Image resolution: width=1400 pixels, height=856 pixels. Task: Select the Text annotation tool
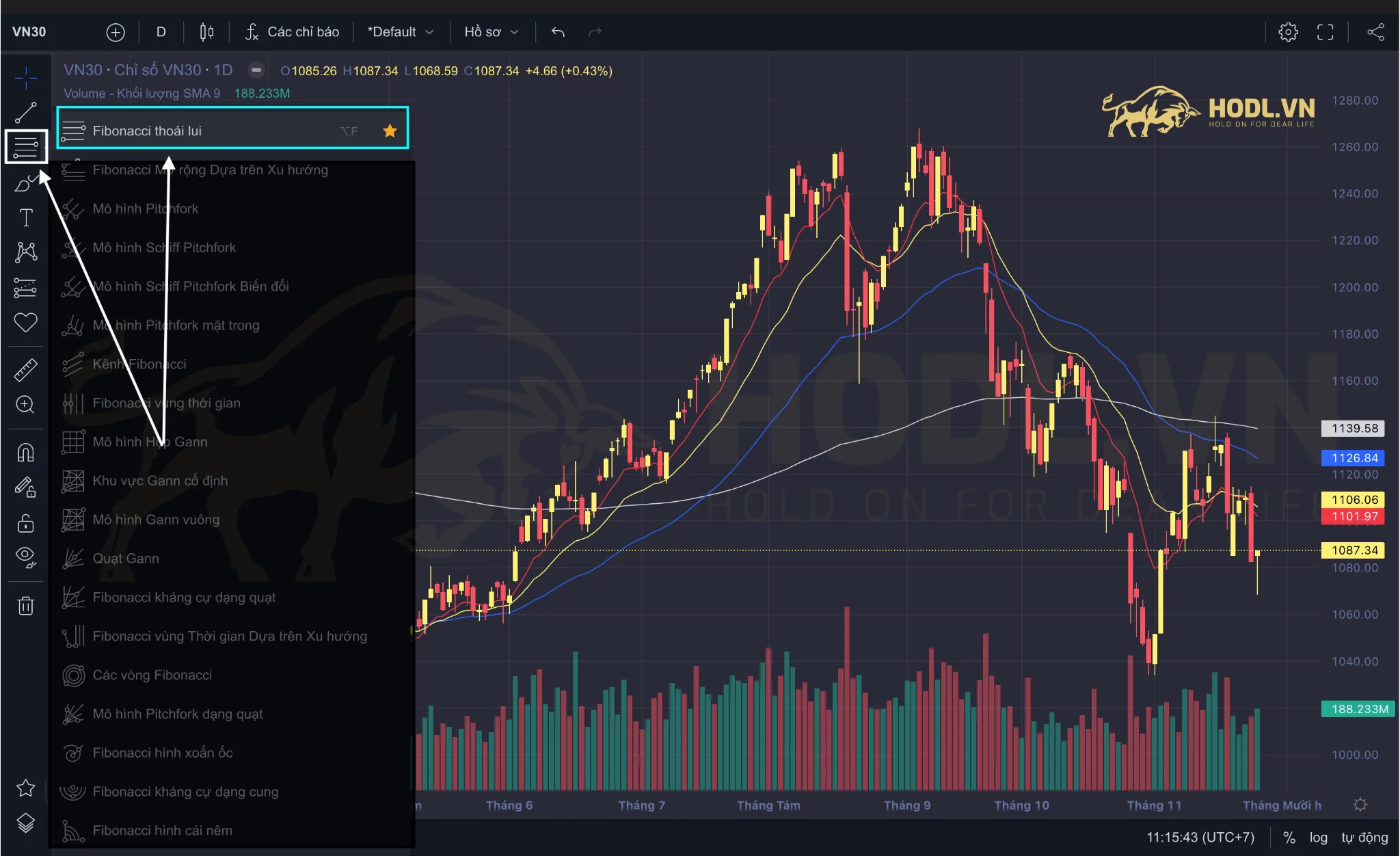pos(26,217)
